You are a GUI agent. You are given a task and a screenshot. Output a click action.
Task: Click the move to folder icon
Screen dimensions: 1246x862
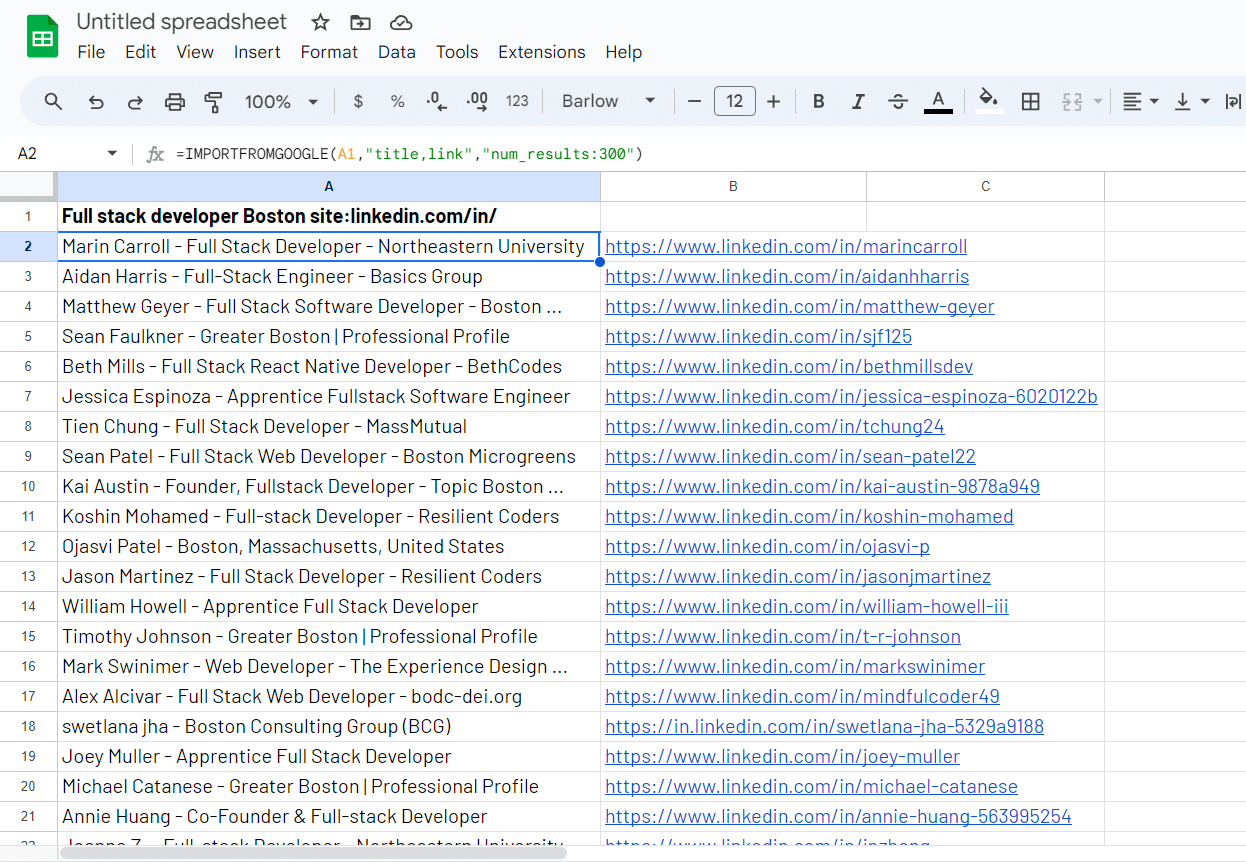coord(360,22)
